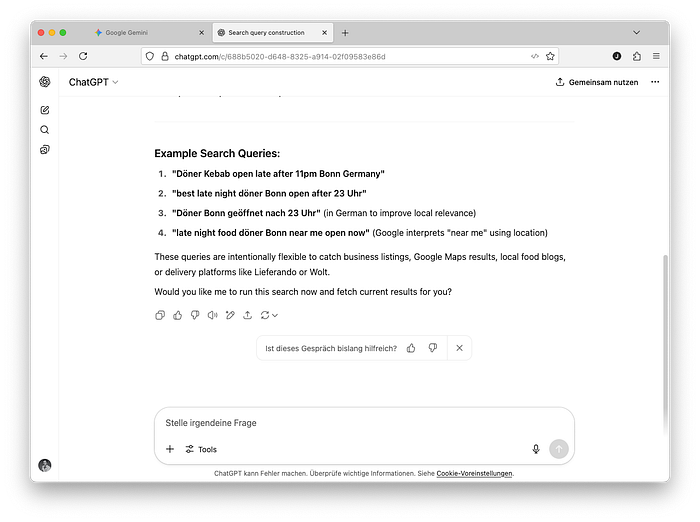
Task: Open a new browser tab
Action: click(345, 33)
